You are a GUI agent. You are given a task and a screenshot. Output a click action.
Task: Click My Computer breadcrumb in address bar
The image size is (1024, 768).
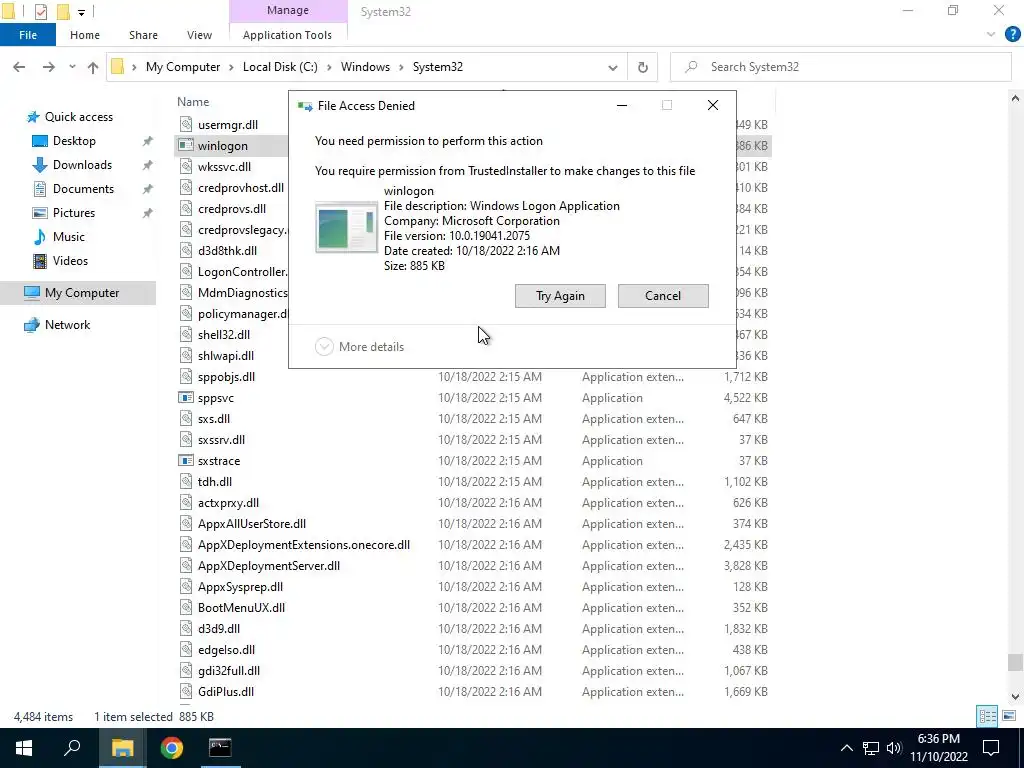click(183, 67)
